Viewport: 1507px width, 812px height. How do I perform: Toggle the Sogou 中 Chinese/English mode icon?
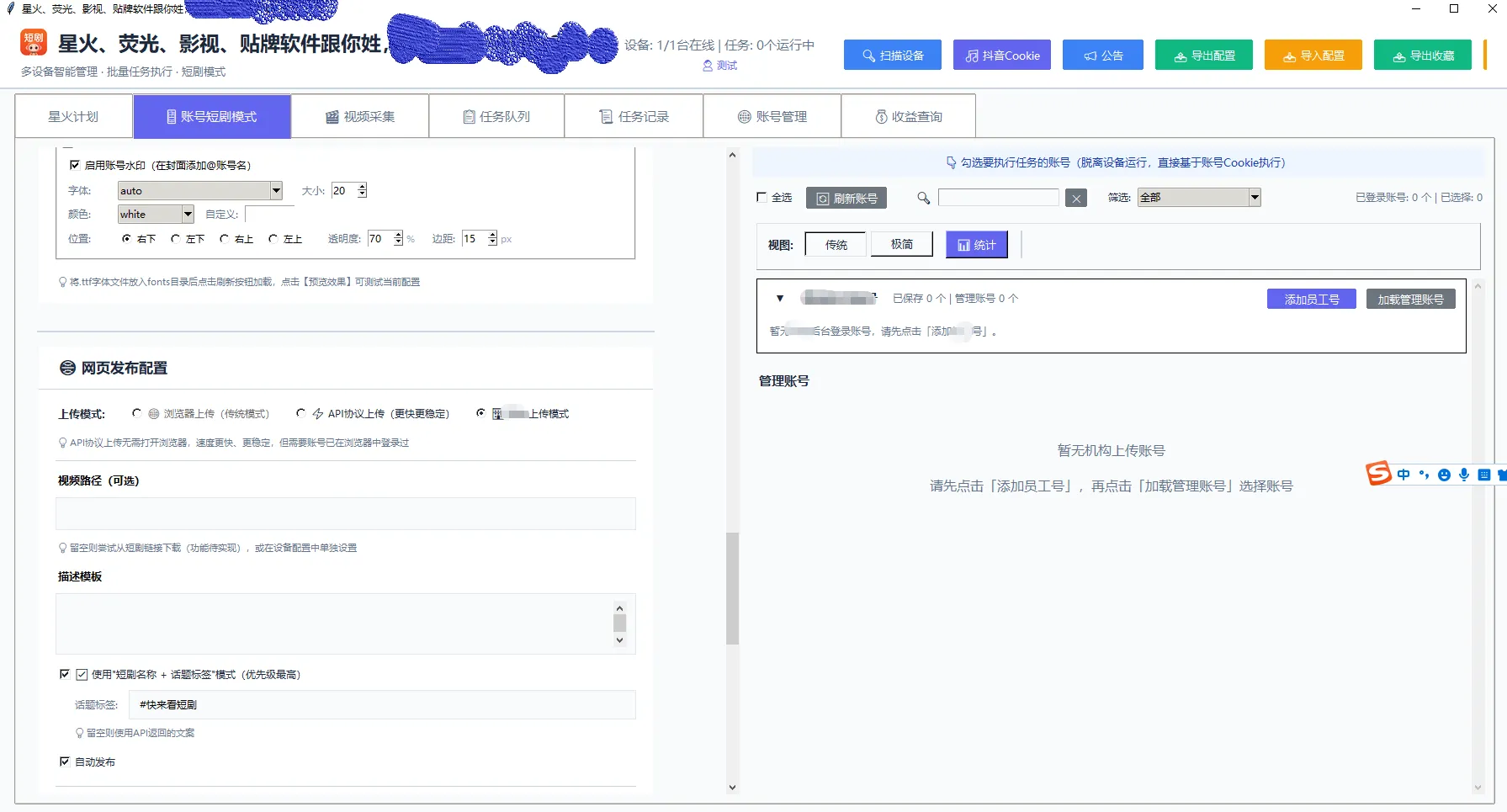coord(1404,475)
